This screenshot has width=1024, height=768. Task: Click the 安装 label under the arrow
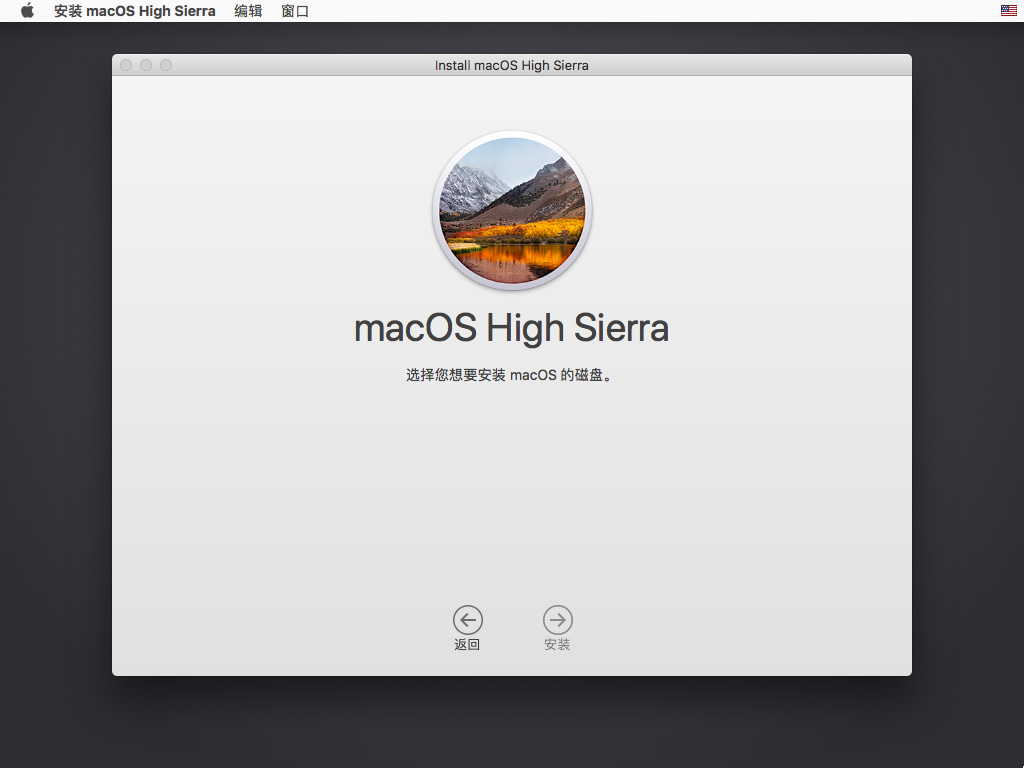(558, 645)
